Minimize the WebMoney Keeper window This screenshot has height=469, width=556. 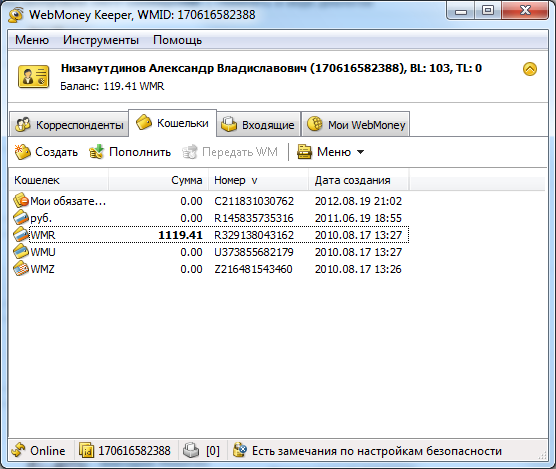[461, 11]
